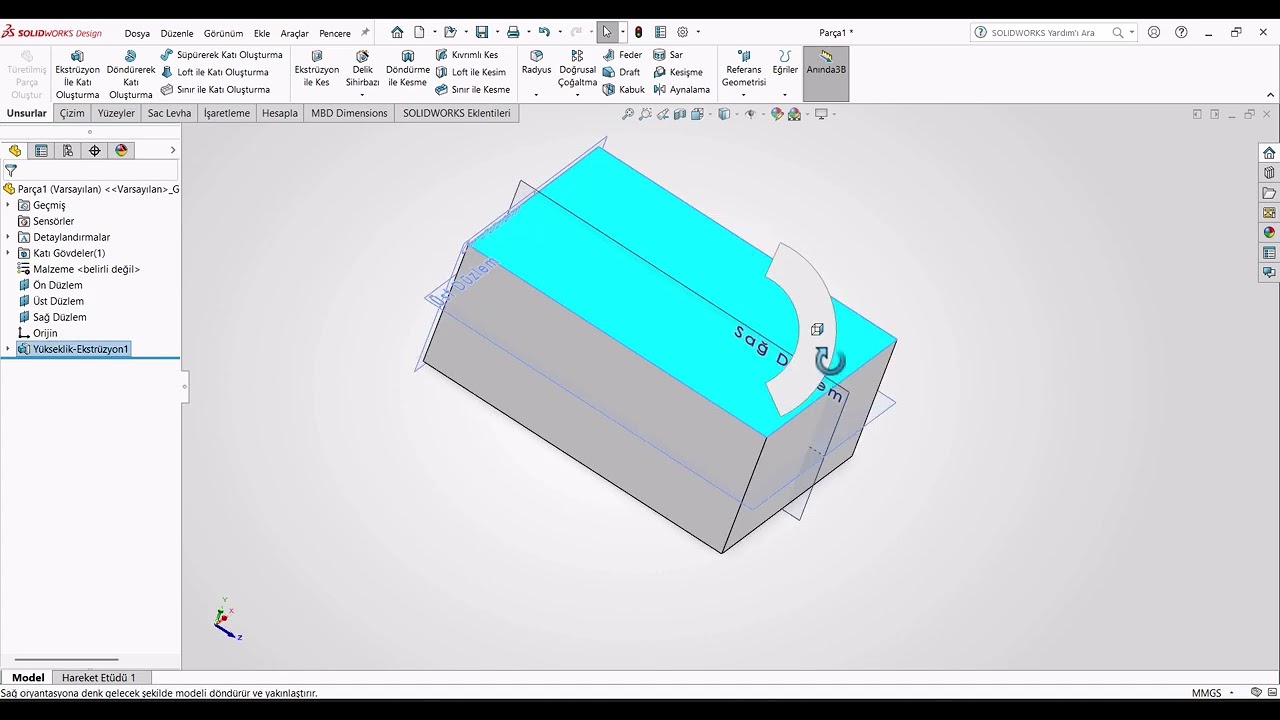This screenshot has width=1280, height=720.
Task: Open File Explorer folder in task pane
Action: [x=1269, y=193]
